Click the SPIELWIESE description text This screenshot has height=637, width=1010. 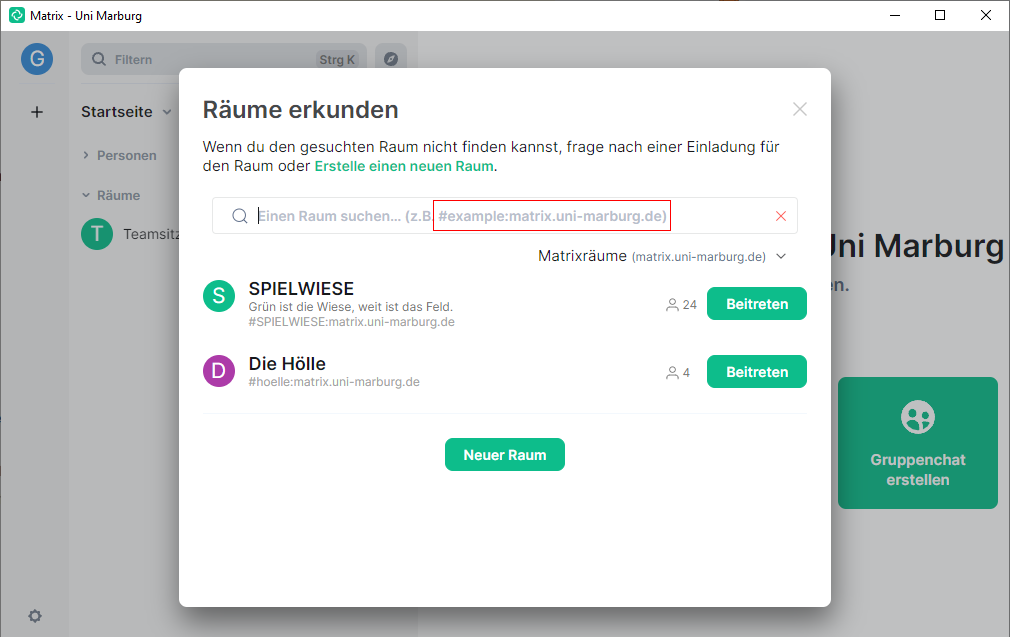[350, 307]
